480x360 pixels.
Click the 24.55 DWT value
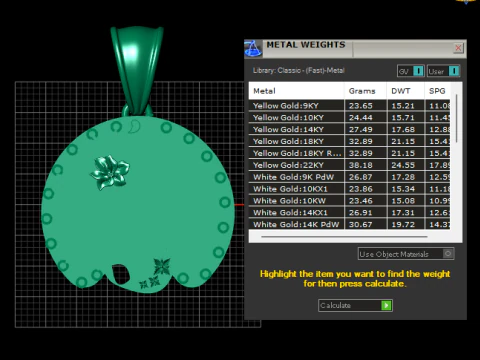point(403,165)
